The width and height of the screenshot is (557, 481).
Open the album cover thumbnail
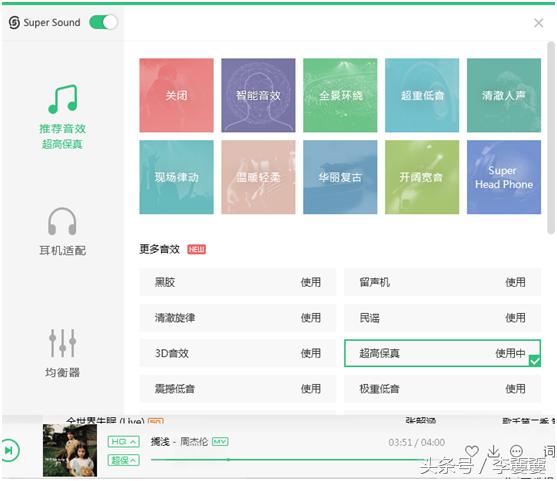tap(70, 450)
